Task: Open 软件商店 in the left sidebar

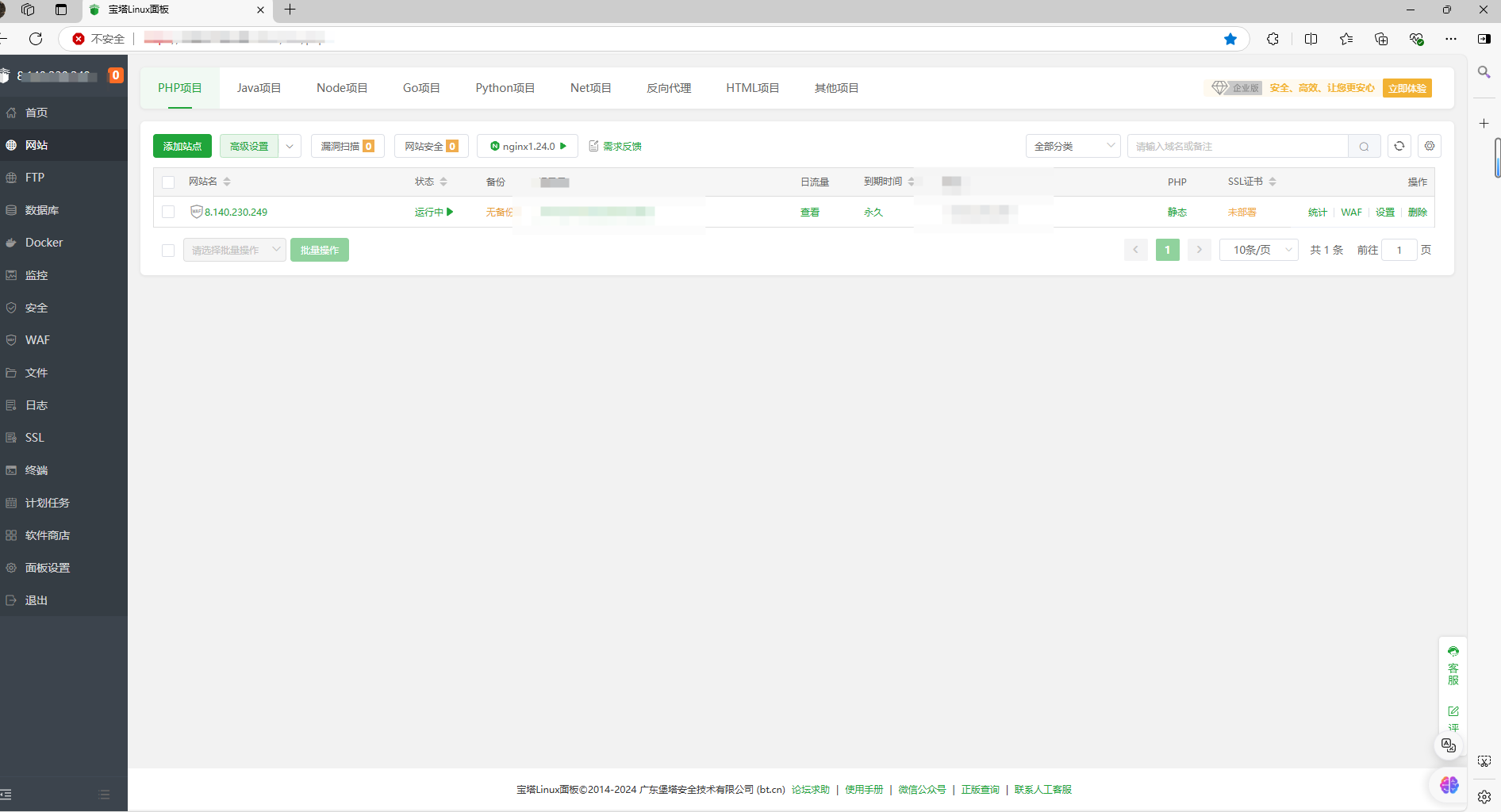Action: point(63,535)
